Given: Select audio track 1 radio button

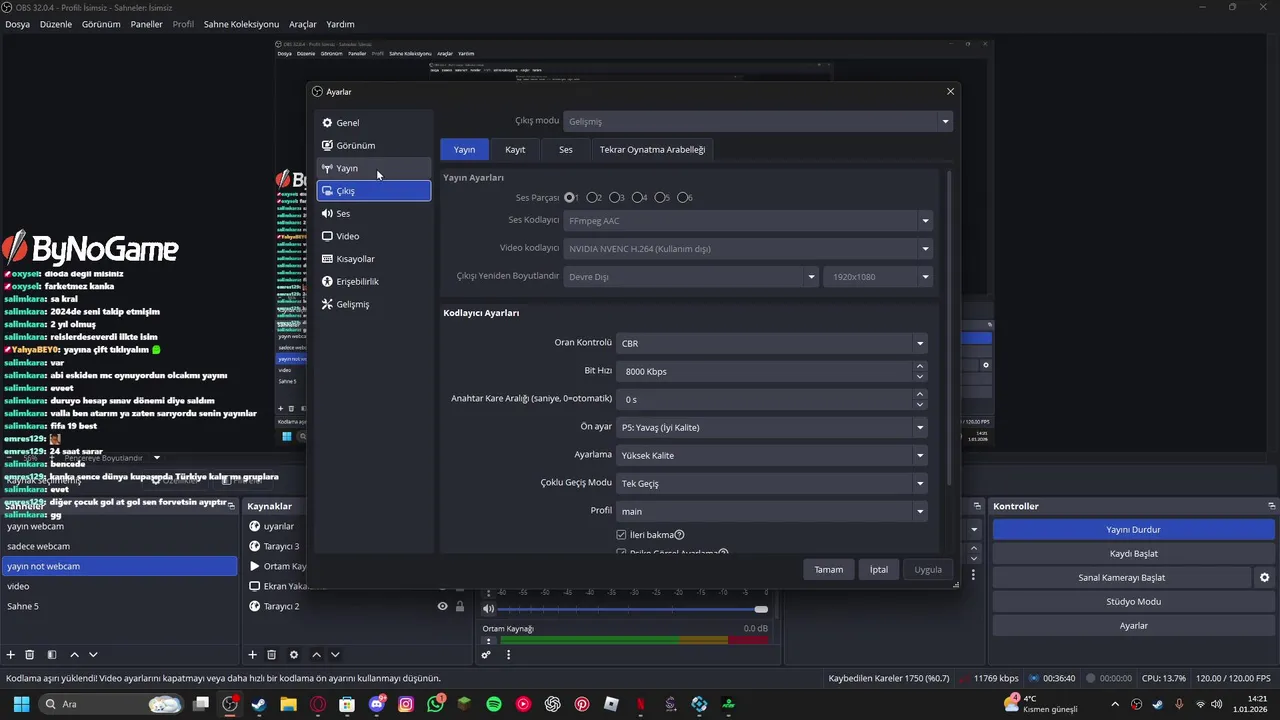Looking at the screenshot, I should point(570,198).
